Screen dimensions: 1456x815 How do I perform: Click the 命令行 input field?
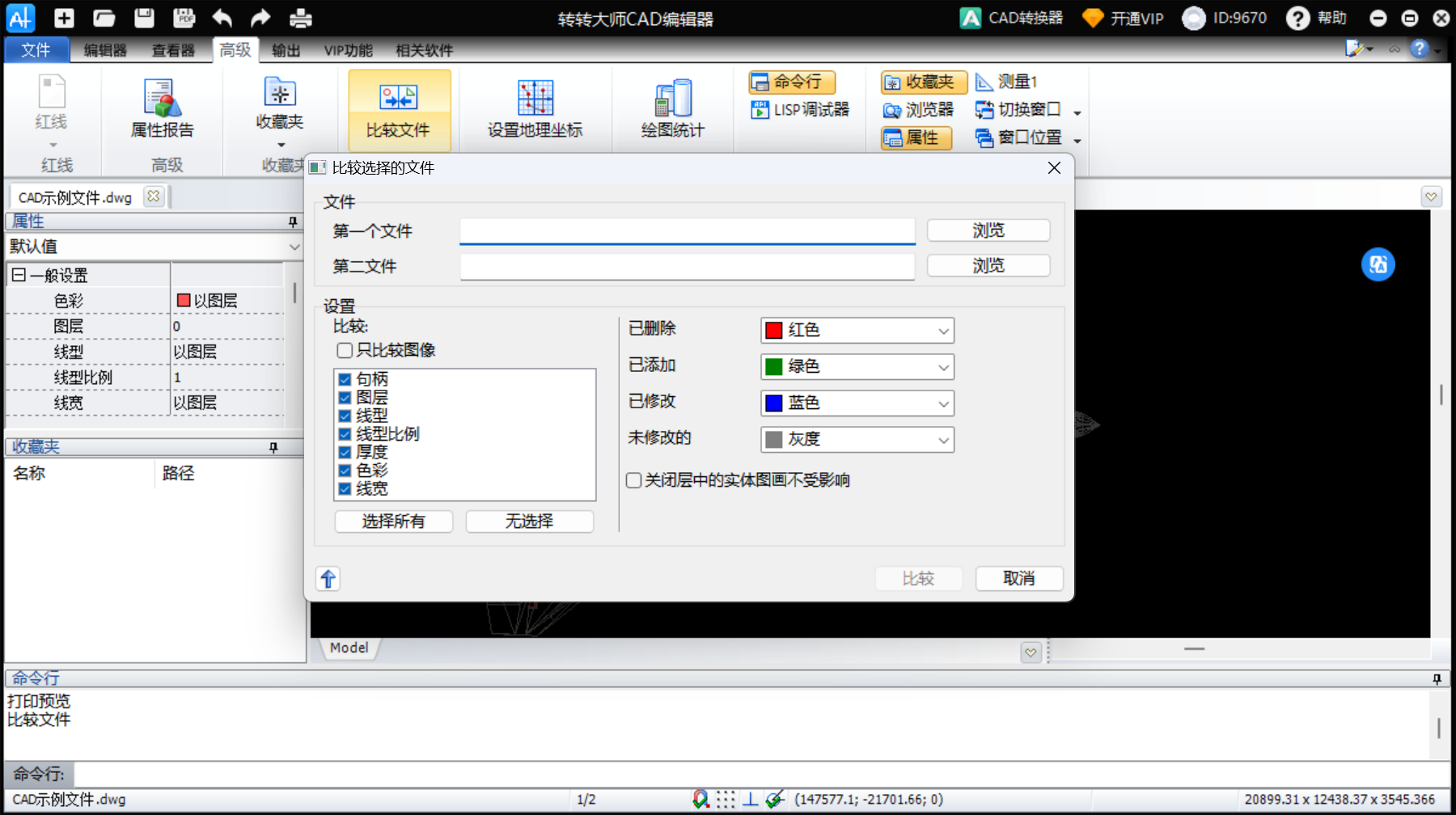tap(760, 774)
